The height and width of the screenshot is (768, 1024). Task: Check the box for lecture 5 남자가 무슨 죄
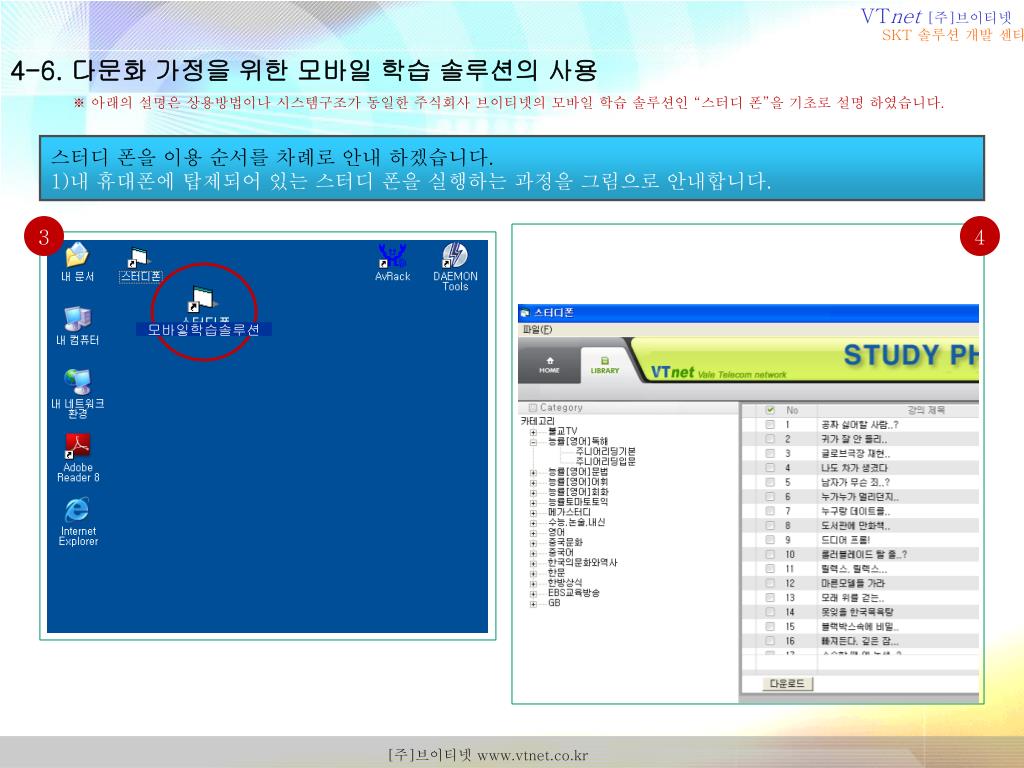(770, 482)
